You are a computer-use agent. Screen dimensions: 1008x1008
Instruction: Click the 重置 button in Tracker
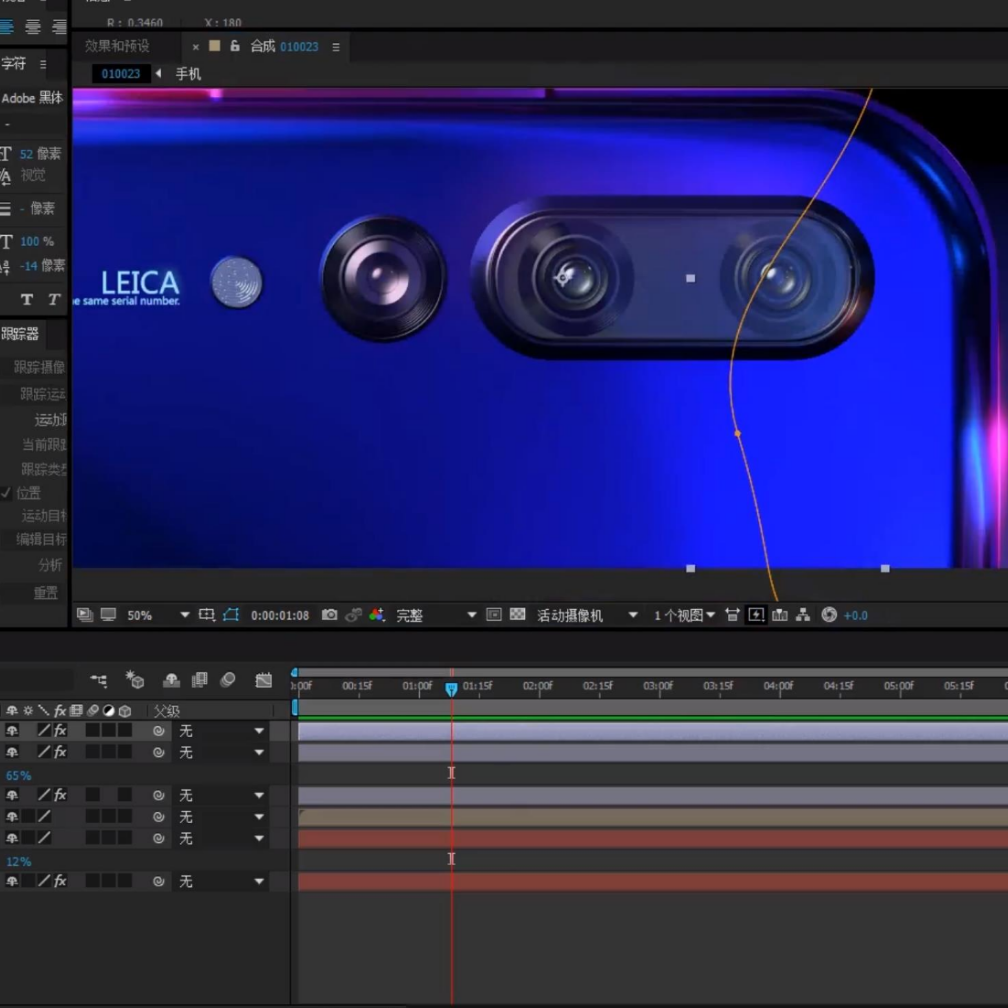click(x=46, y=592)
